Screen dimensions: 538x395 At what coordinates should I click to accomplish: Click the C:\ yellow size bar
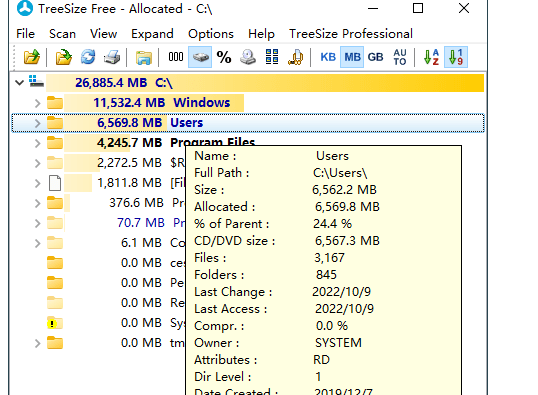click(x=265, y=83)
